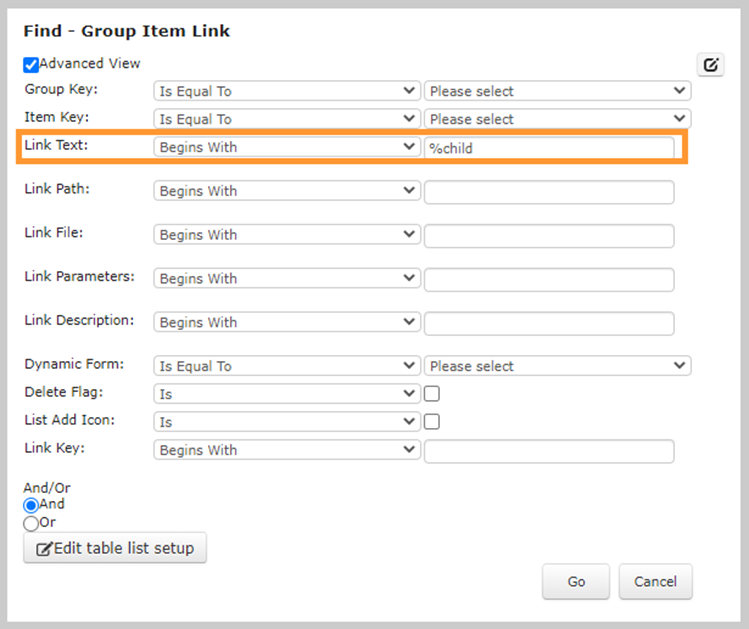Tick the Delete Flag checkbox
This screenshot has height=629, width=749.
(431, 394)
